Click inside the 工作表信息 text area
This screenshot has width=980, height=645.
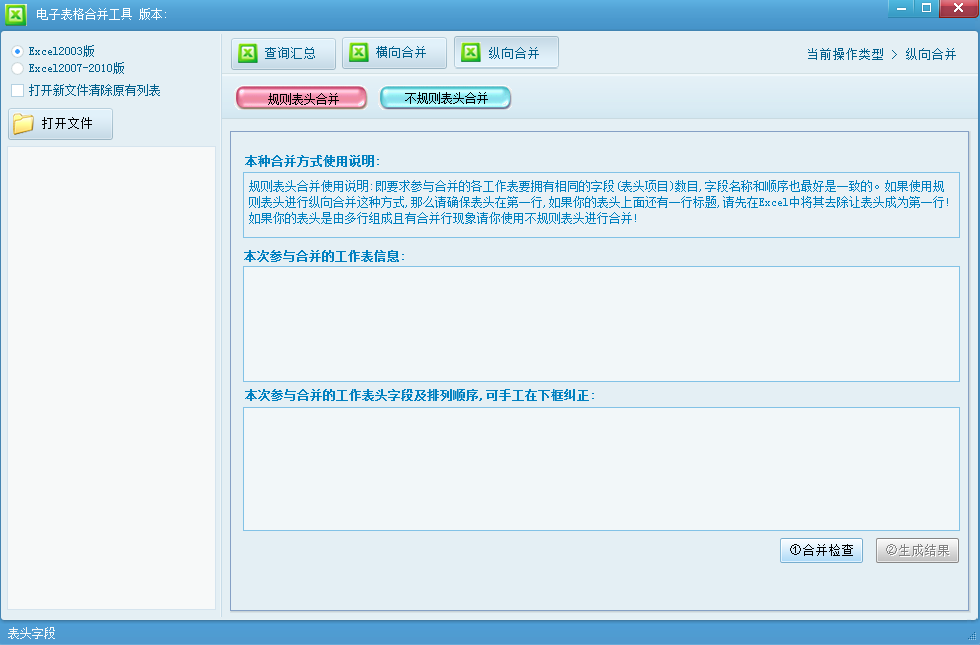pos(600,323)
